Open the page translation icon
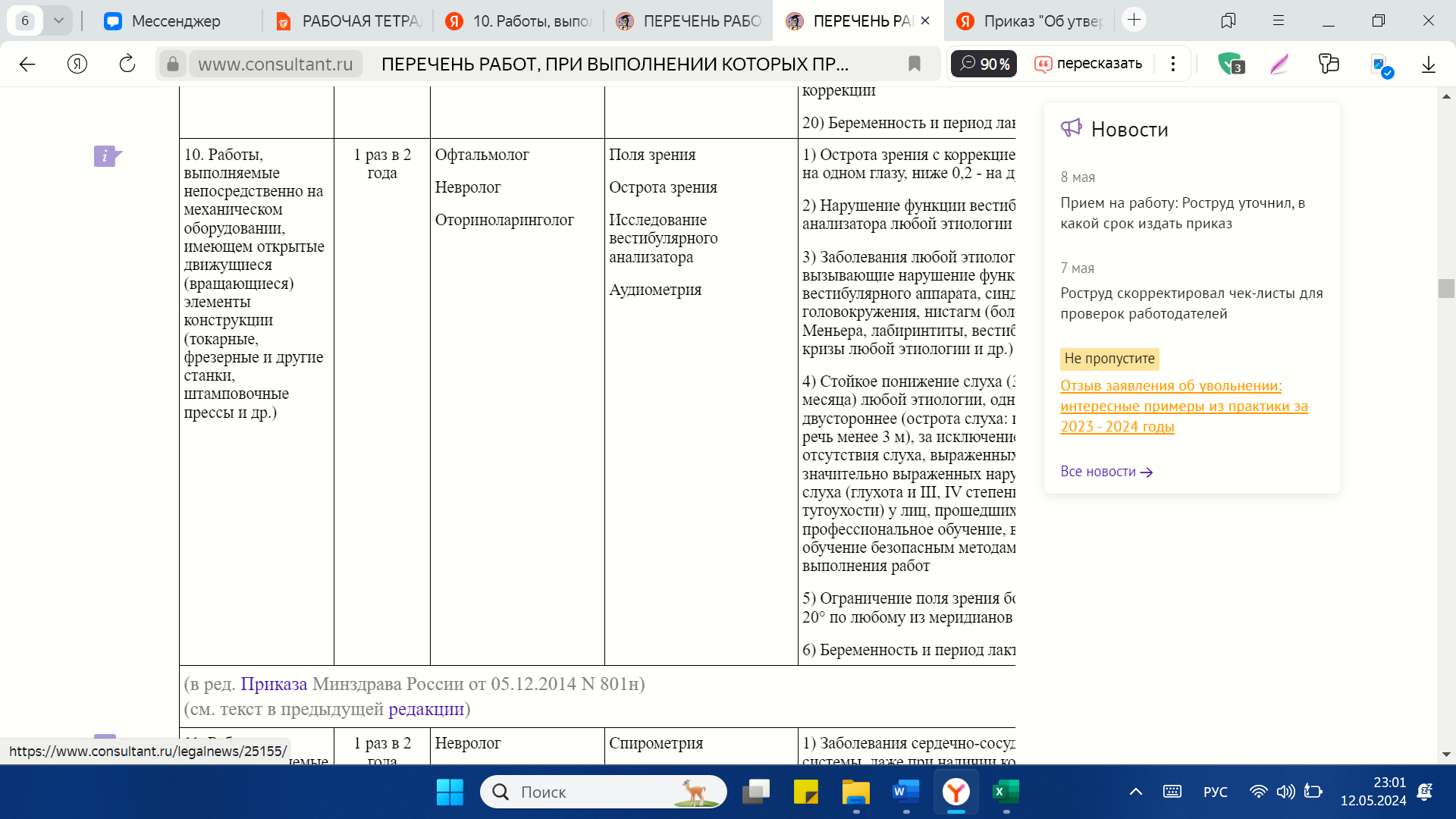Image resolution: width=1456 pixels, height=819 pixels. click(x=1382, y=66)
